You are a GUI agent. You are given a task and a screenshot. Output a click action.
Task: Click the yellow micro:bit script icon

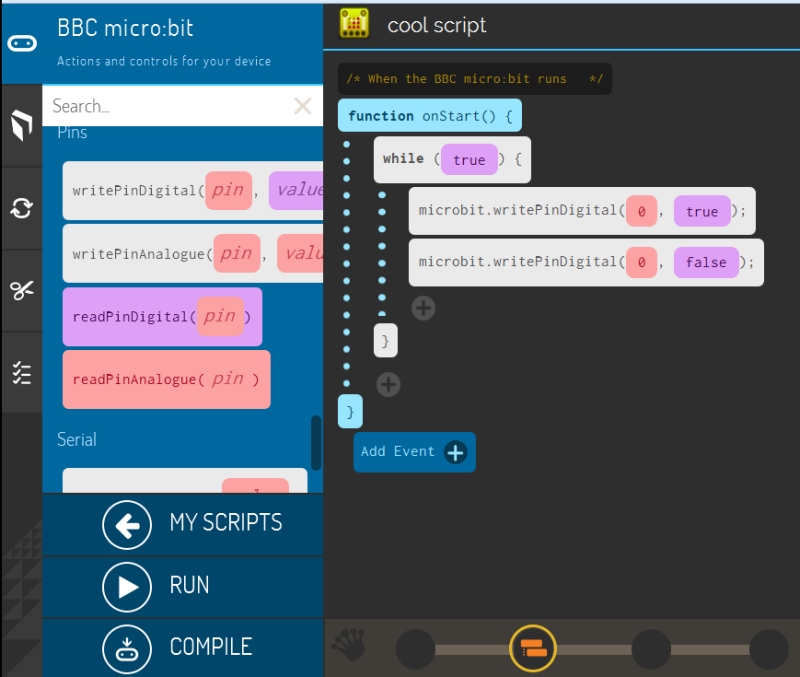coord(353,24)
